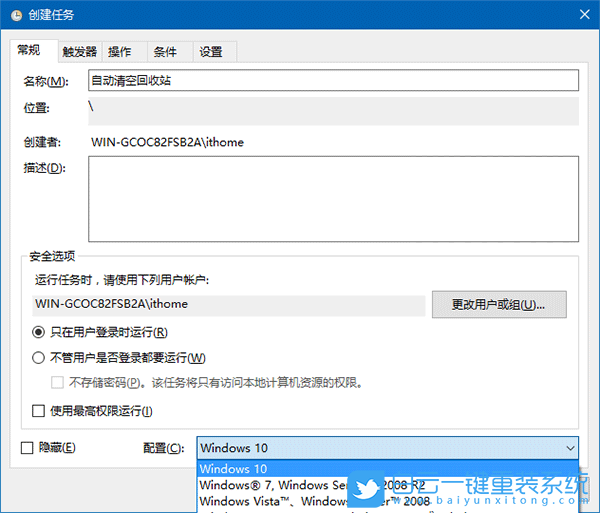This screenshot has height=513, width=600.
Task: Click the Create Task clock icon in title bar
Action: (x=16, y=15)
